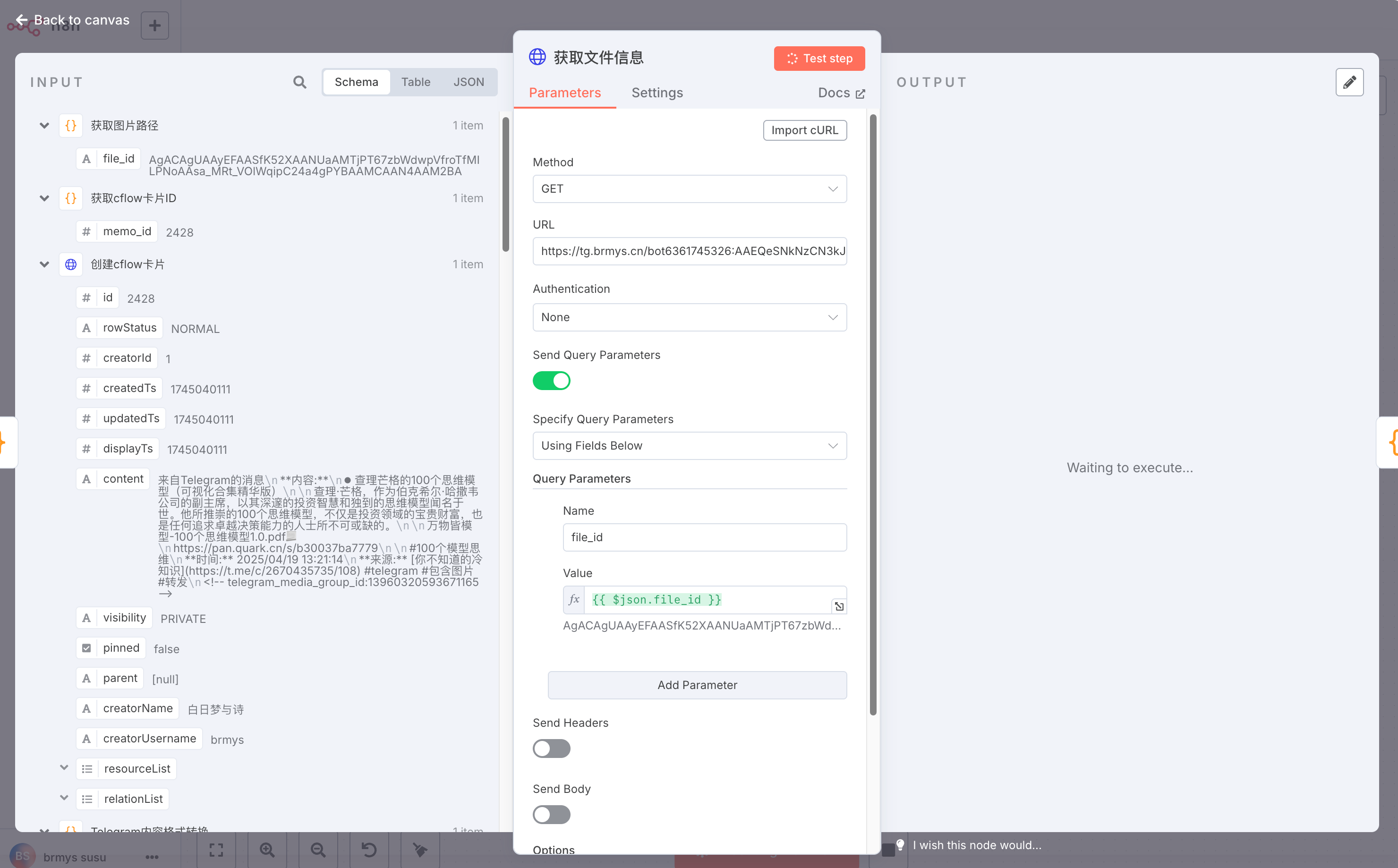Open Specify Query Parameters dropdown
The image size is (1398, 868).
click(690, 445)
